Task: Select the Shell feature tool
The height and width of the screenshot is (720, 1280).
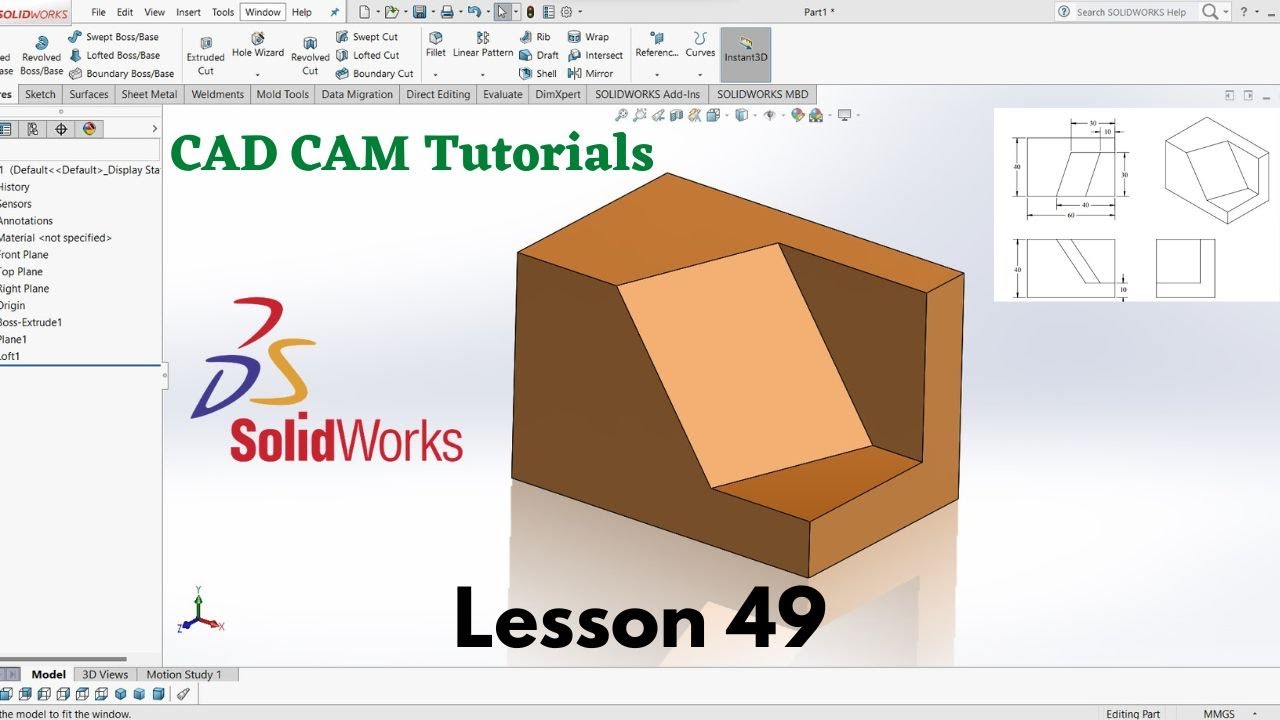Action: (x=538, y=73)
